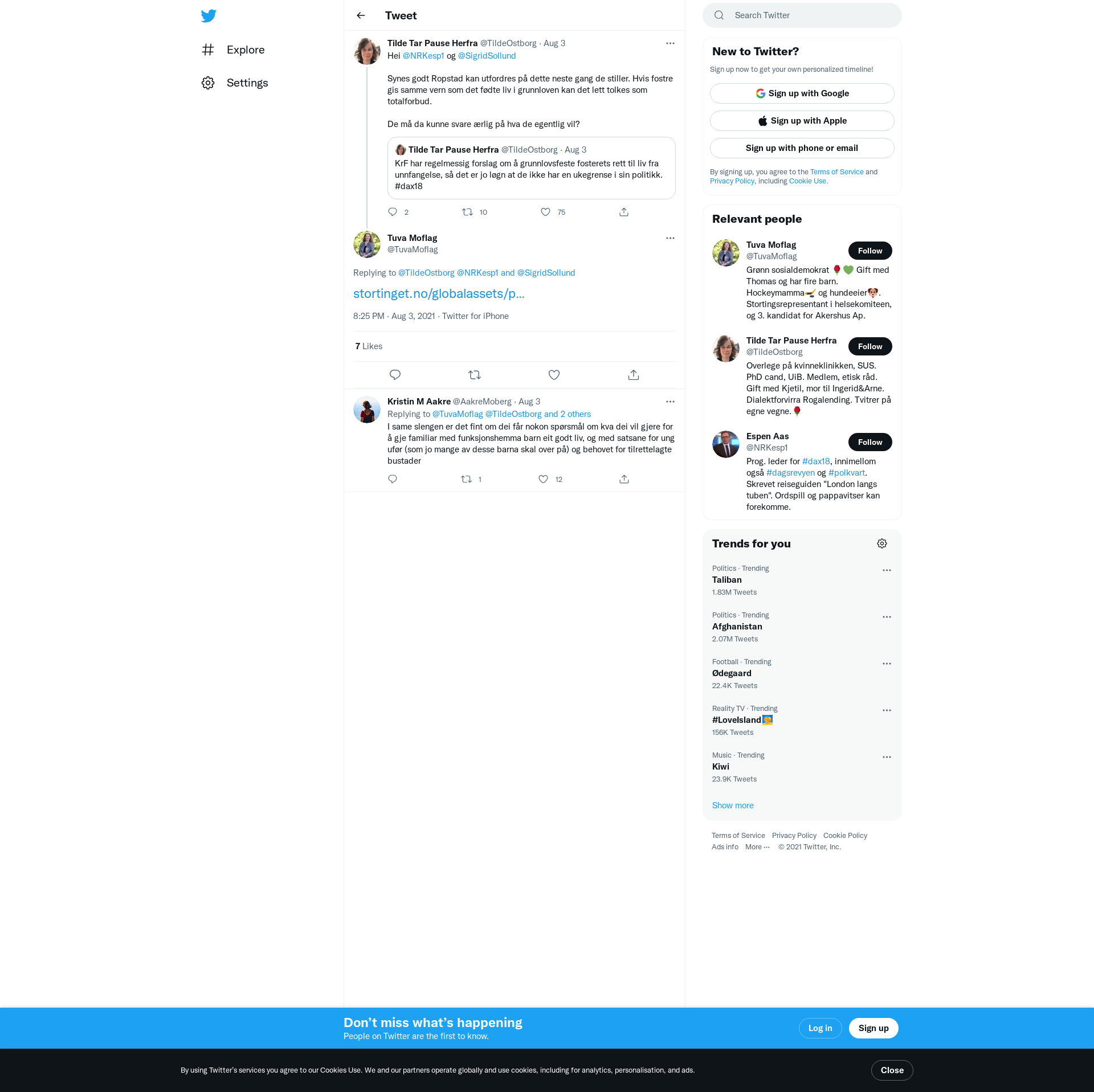Screen dimensions: 1094x1092
Task: Open the quoted tweet by Tilde Tar Pause Herfra
Action: point(532,168)
